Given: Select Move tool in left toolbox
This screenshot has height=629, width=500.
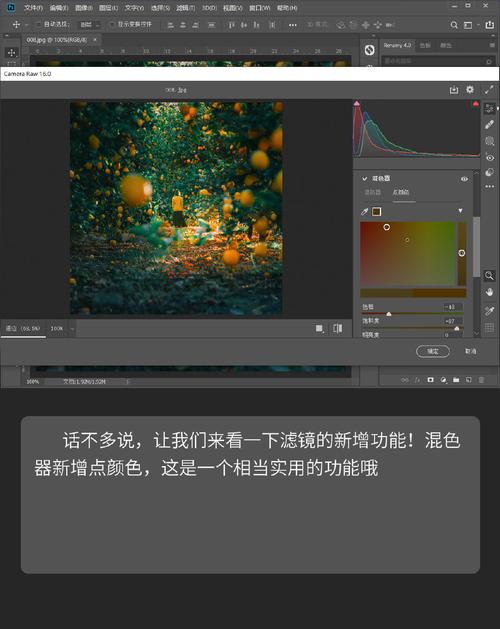Looking at the screenshot, I should (x=11, y=53).
